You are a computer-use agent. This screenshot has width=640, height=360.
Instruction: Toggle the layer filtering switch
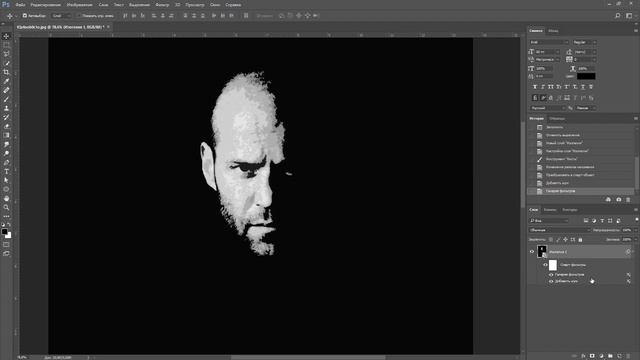click(x=637, y=220)
